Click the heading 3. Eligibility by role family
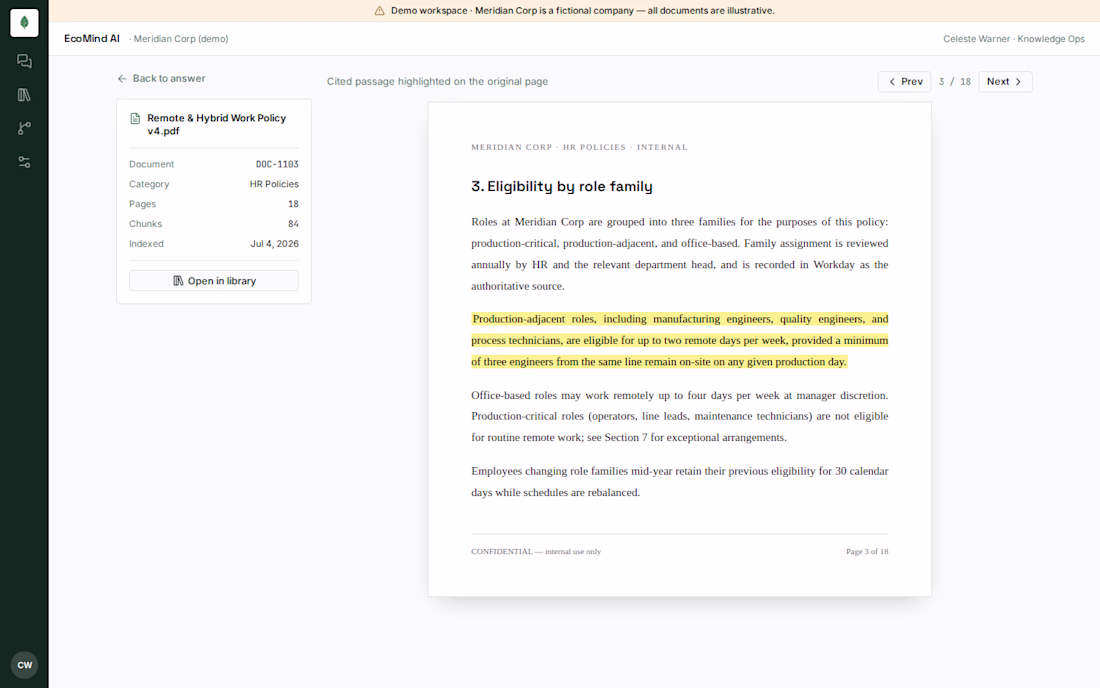Image resolution: width=1100 pixels, height=688 pixels. point(562,186)
